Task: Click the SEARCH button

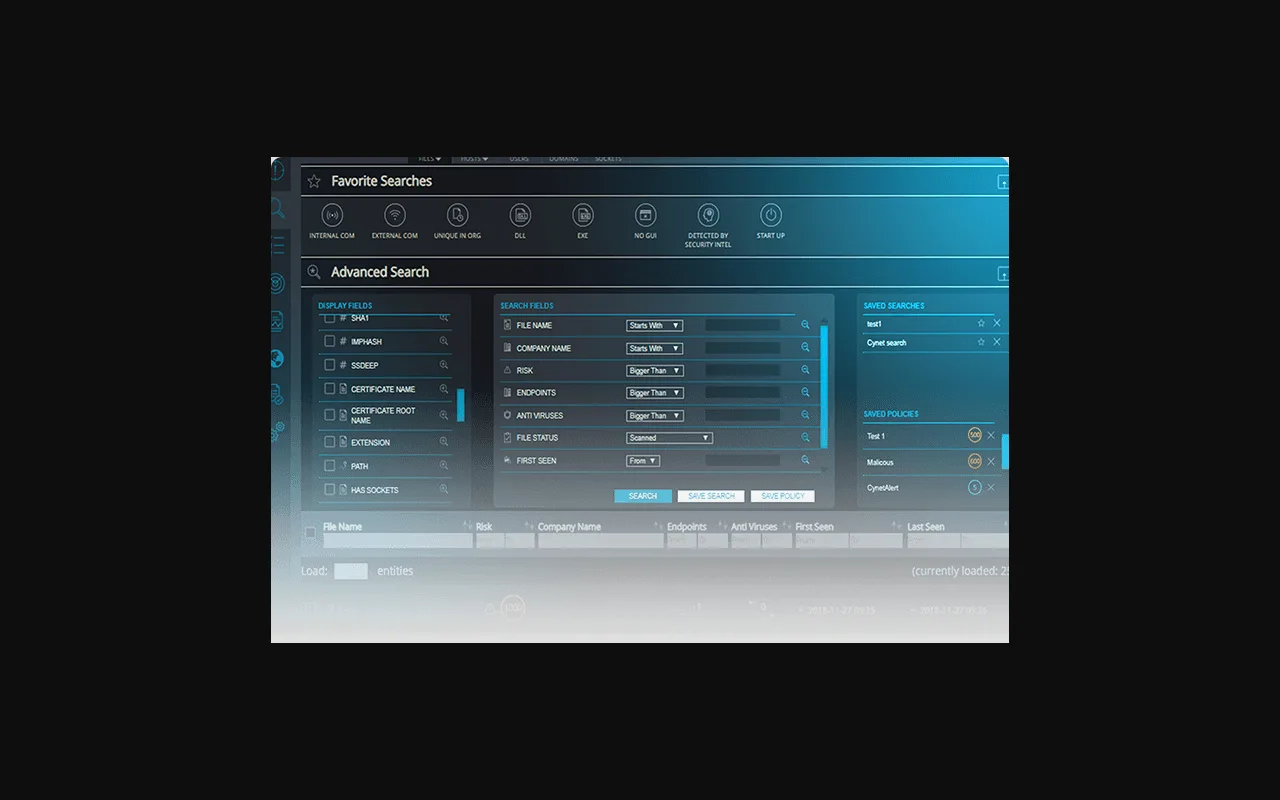Action: [643, 496]
